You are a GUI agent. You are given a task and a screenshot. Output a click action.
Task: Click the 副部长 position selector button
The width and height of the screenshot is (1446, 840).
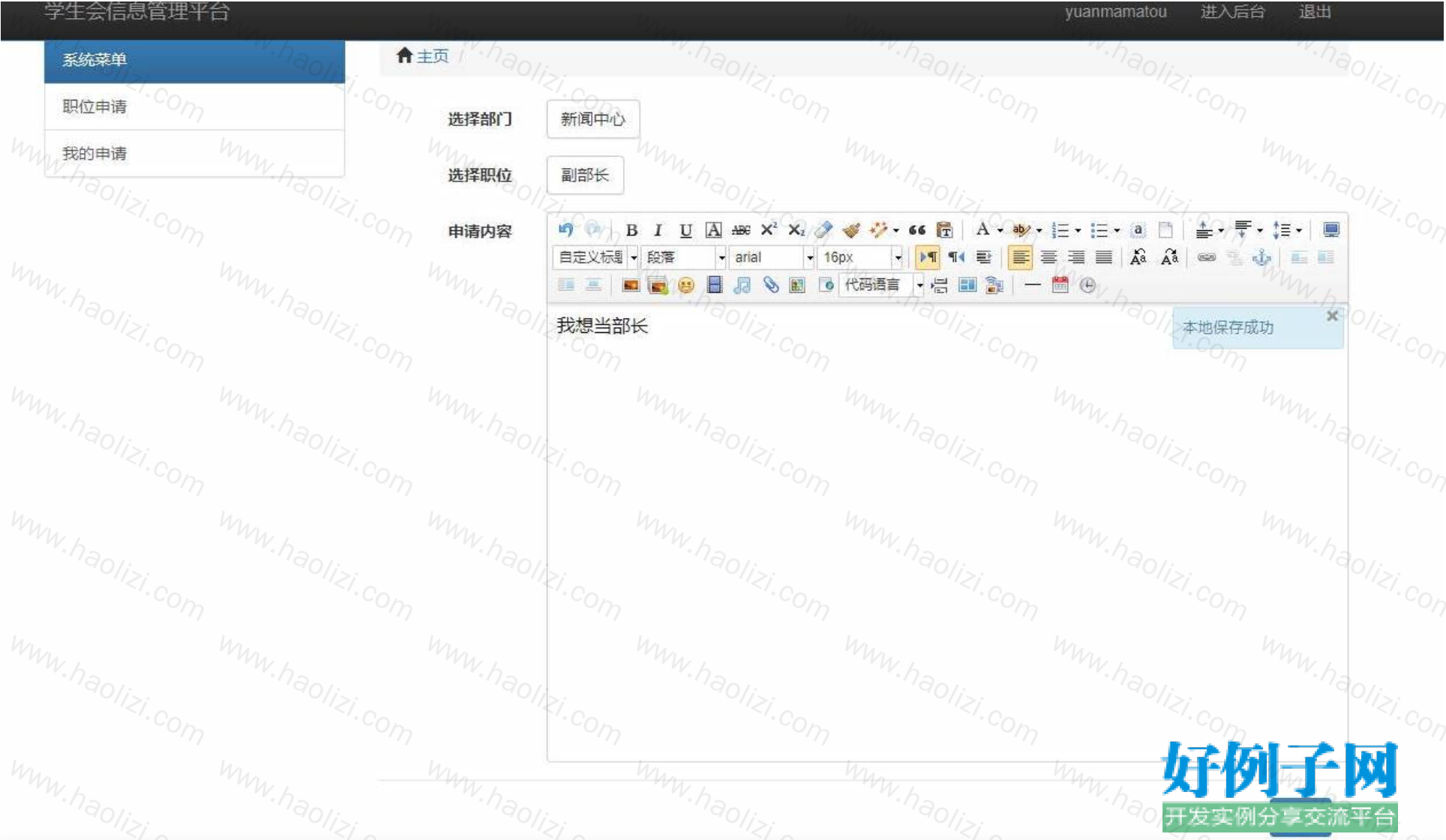coord(585,175)
